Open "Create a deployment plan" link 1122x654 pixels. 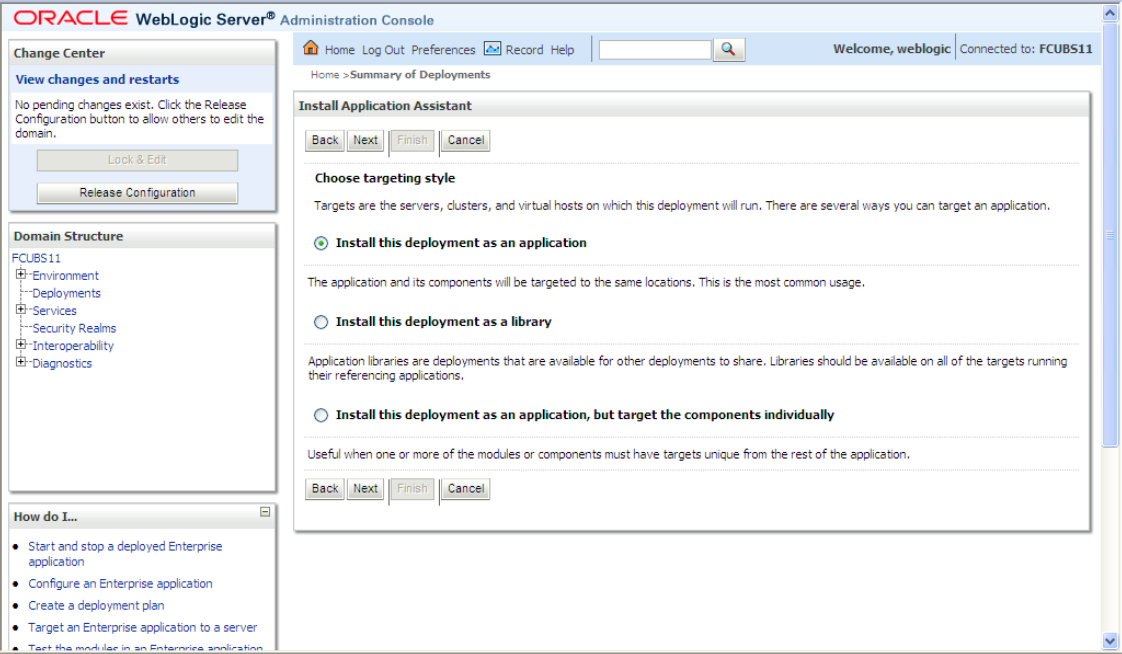point(95,605)
